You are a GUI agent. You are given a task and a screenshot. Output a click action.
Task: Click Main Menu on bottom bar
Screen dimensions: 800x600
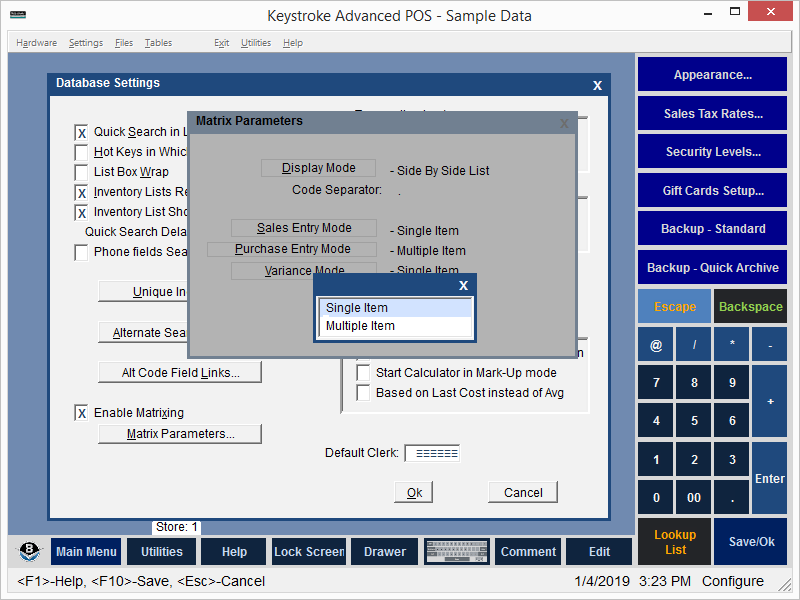pyautogui.click(x=86, y=552)
